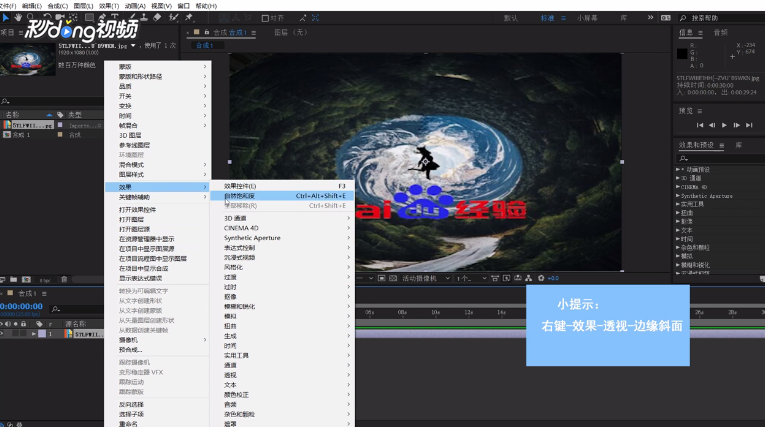This screenshot has width=765, height=427.
Task: Switch to 库 workspace
Action: click(624, 18)
